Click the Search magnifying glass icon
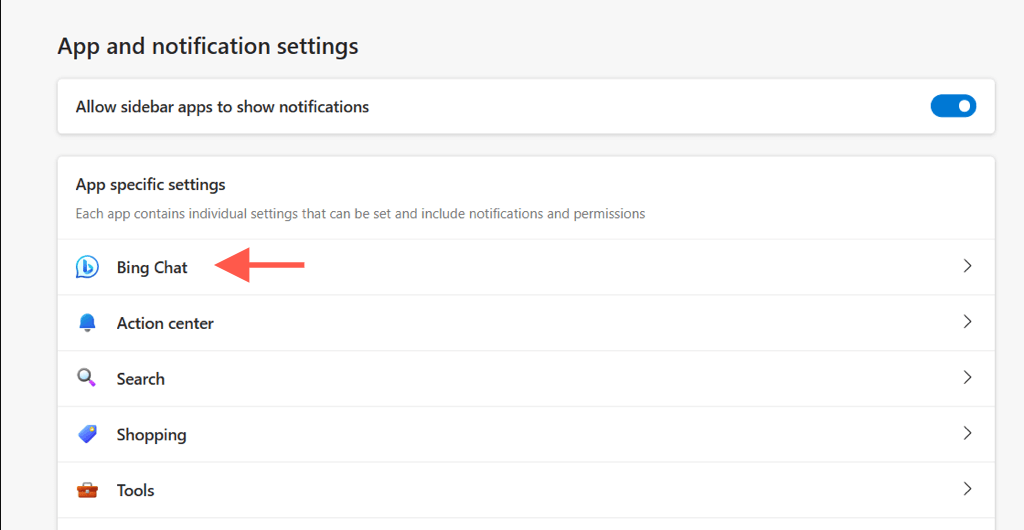Screen dimensions: 1024x530 [87, 378]
